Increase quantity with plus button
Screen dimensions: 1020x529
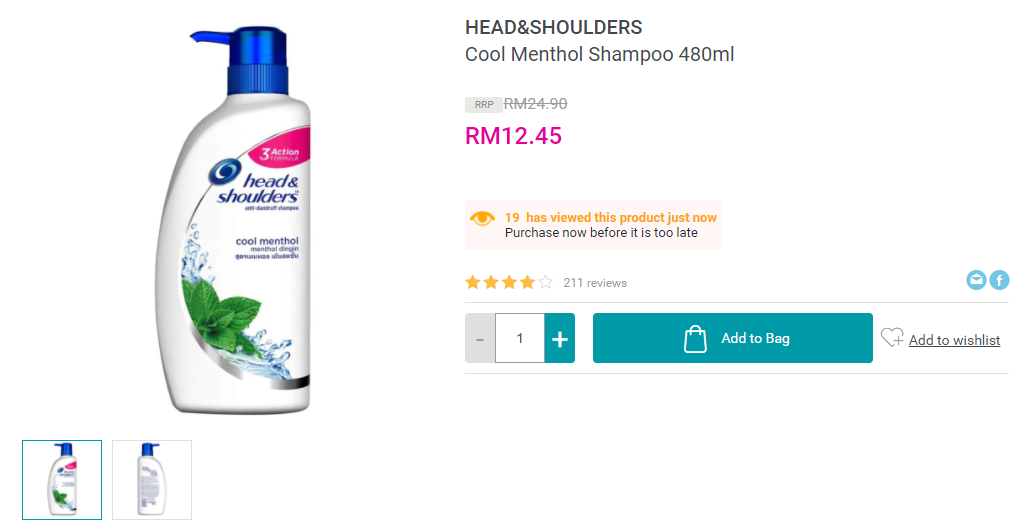[x=559, y=338]
